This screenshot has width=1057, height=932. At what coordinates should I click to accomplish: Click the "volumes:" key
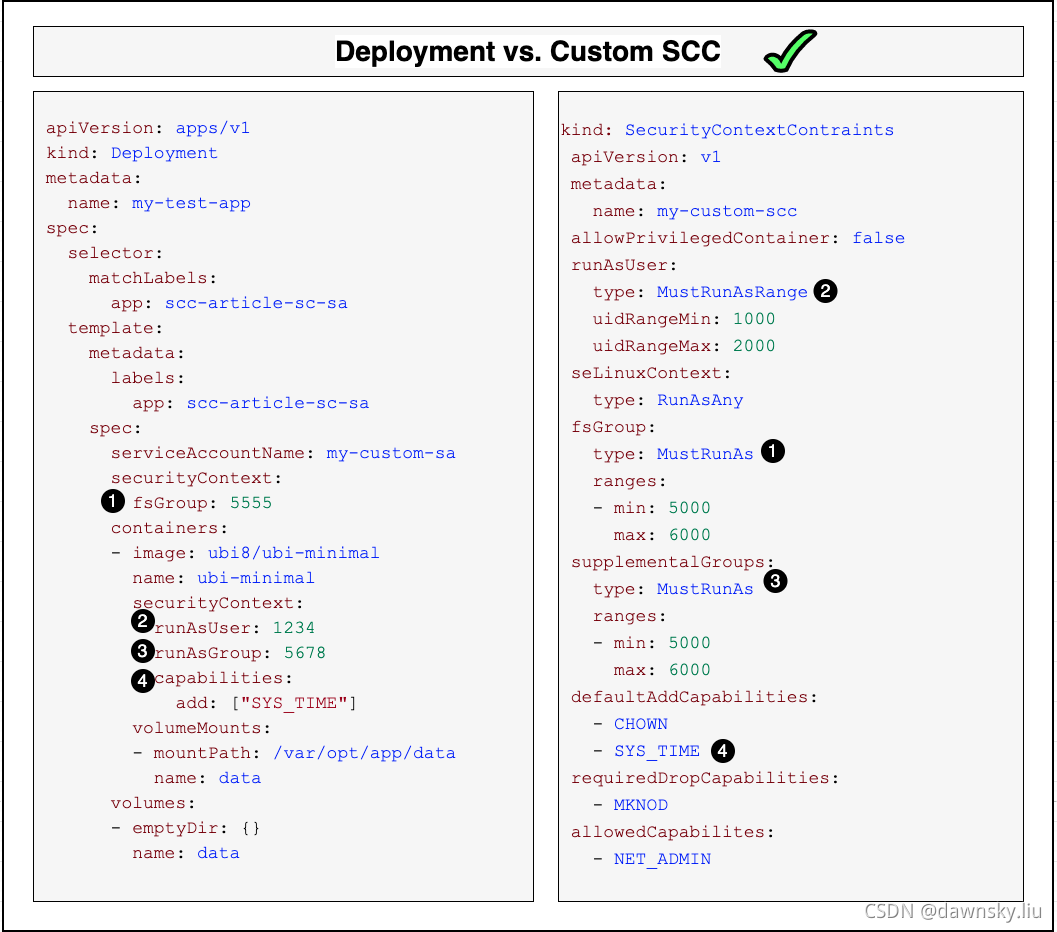[x=153, y=803]
